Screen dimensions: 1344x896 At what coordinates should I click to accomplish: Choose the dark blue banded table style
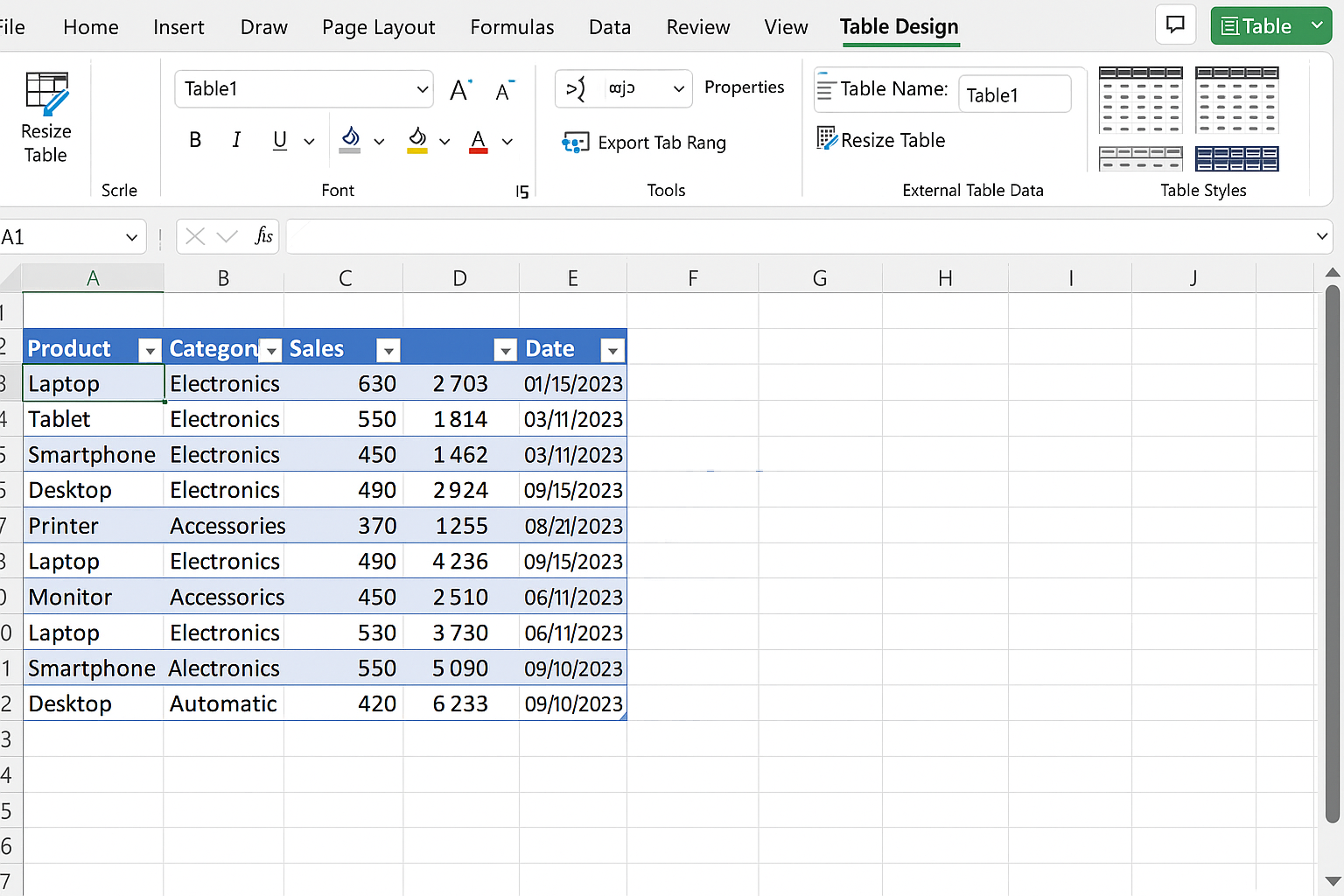1236,158
